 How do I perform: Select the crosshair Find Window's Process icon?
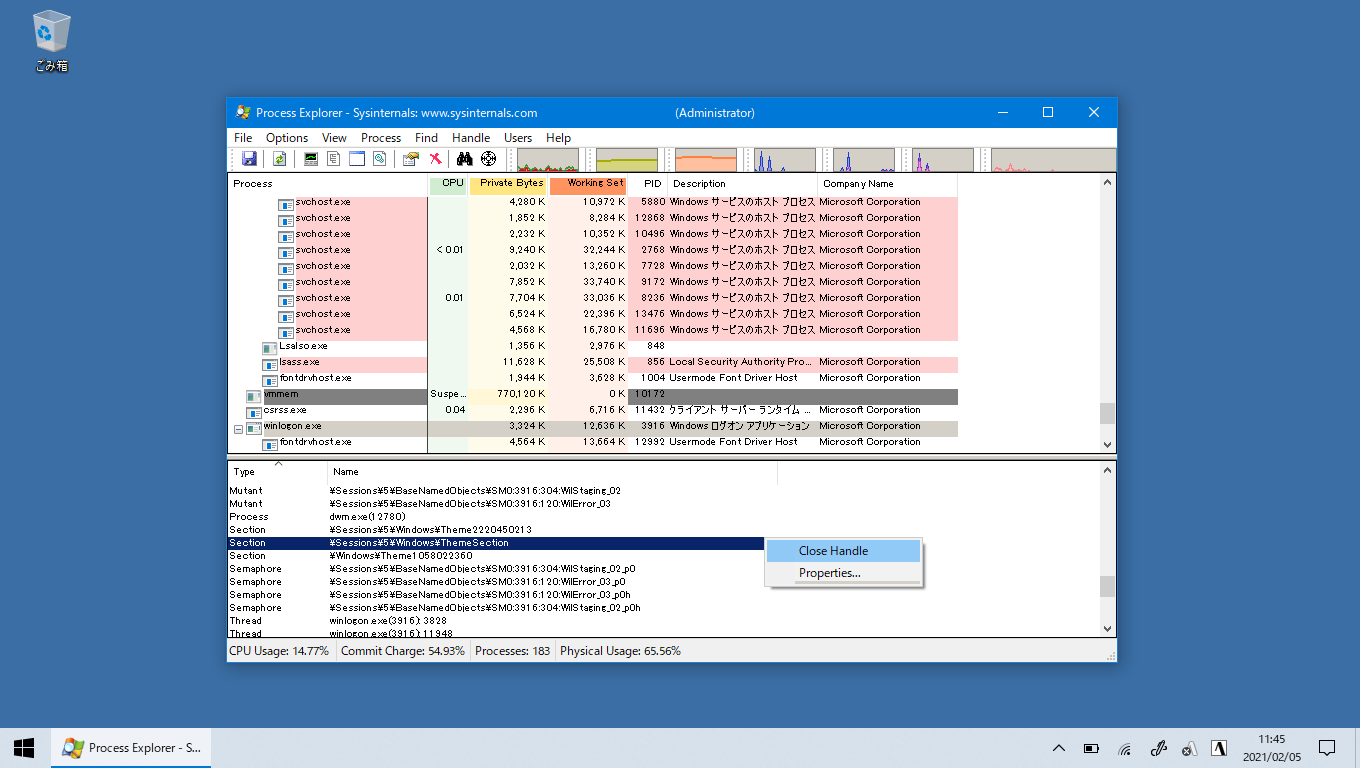488,159
